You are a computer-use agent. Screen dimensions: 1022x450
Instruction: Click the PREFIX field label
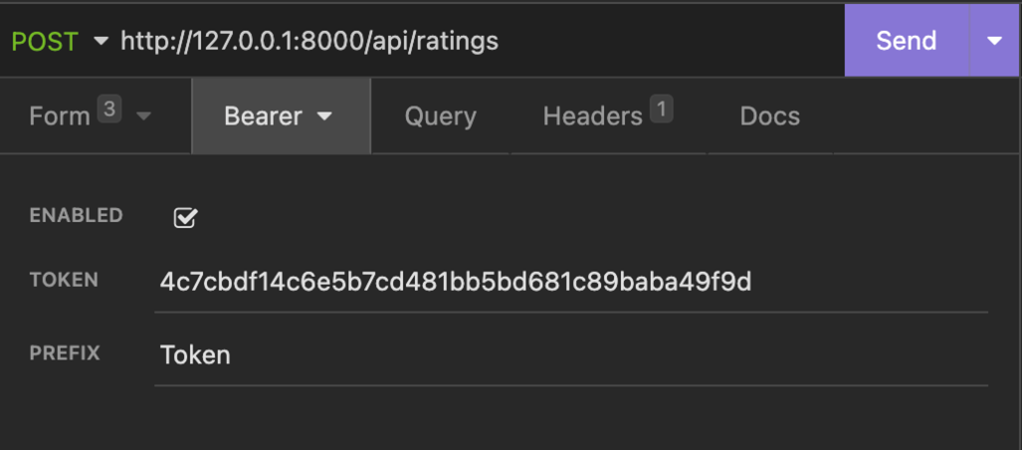click(x=65, y=353)
